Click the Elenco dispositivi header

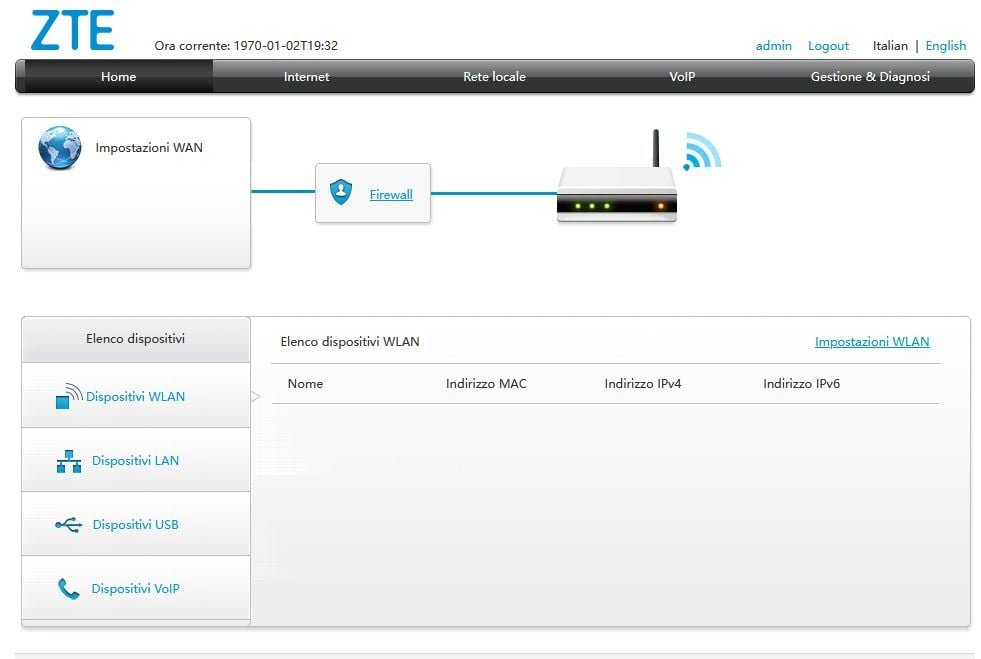(x=136, y=339)
